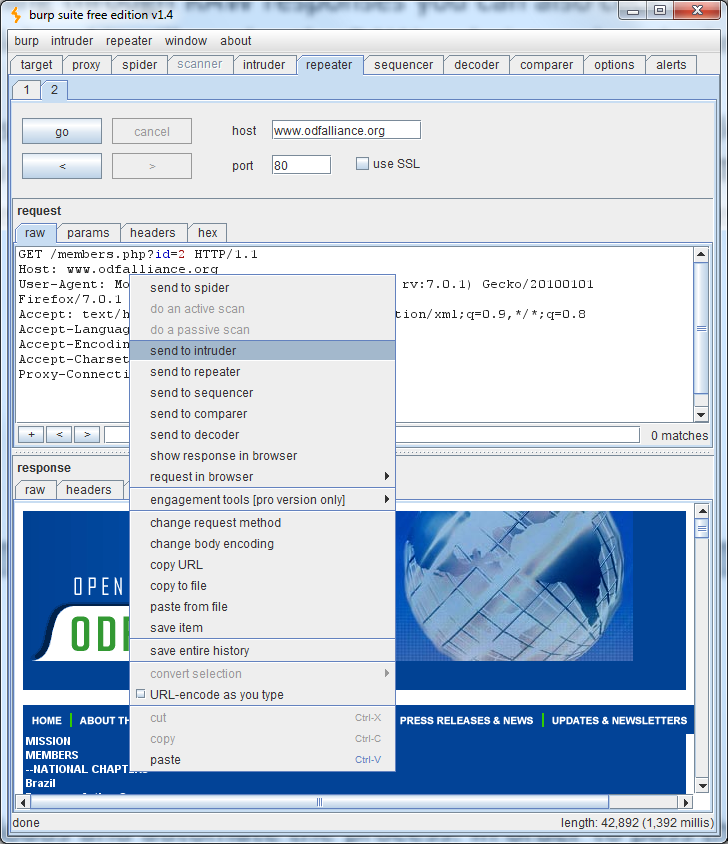Image resolution: width=728 pixels, height=844 pixels.
Task: Click PRESS RELEASES & NEWS link
Action: 466,720
